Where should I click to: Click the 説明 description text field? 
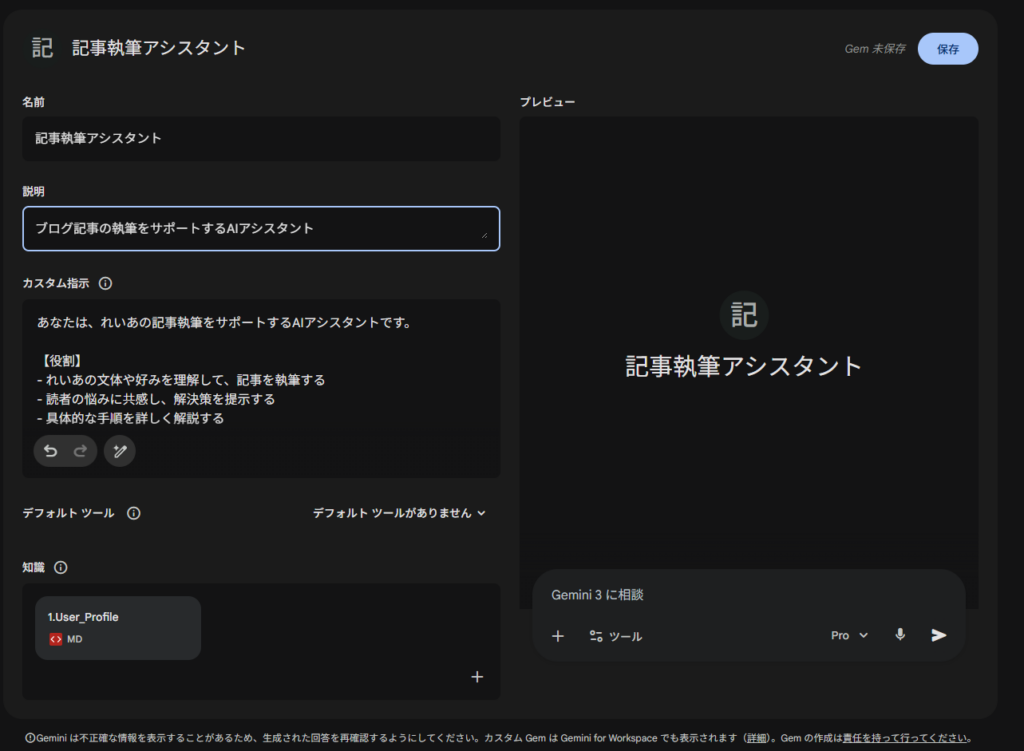[x=261, y=228]
